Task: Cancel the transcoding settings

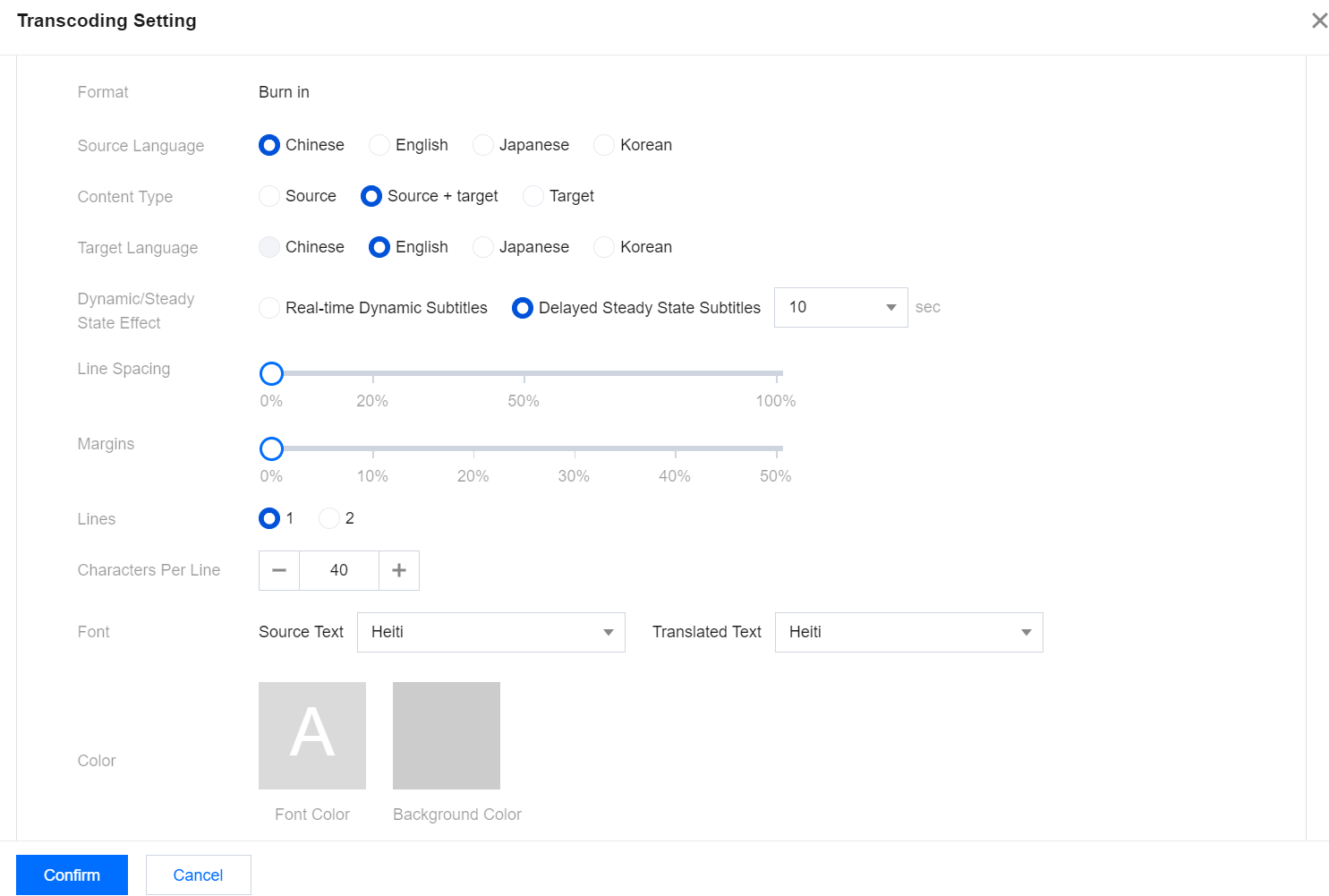Action: click(198, 875)
